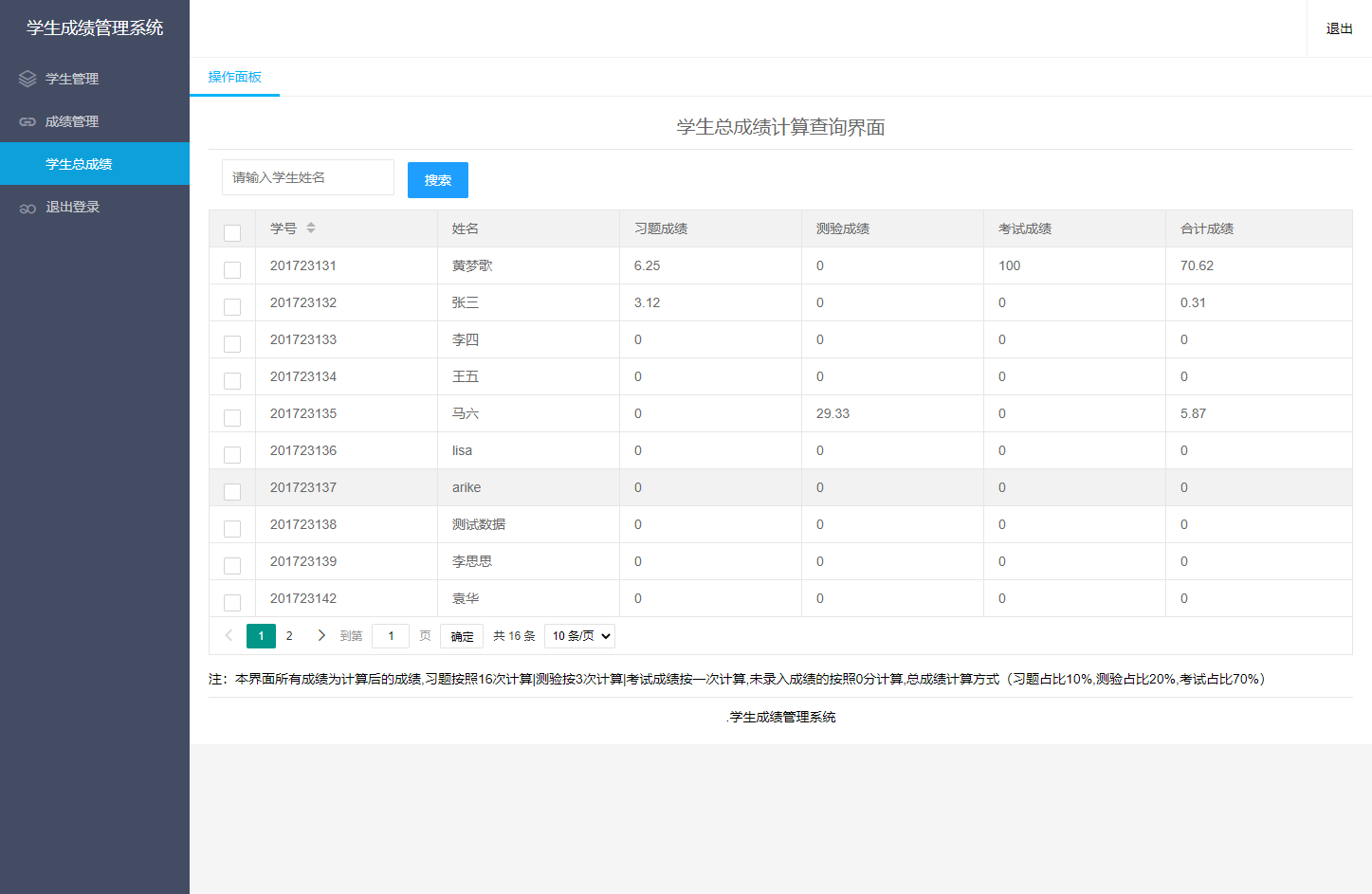Go to the next page arrow
The image size is (1372, 894).
pyautogui.click(x=321, y=635)
